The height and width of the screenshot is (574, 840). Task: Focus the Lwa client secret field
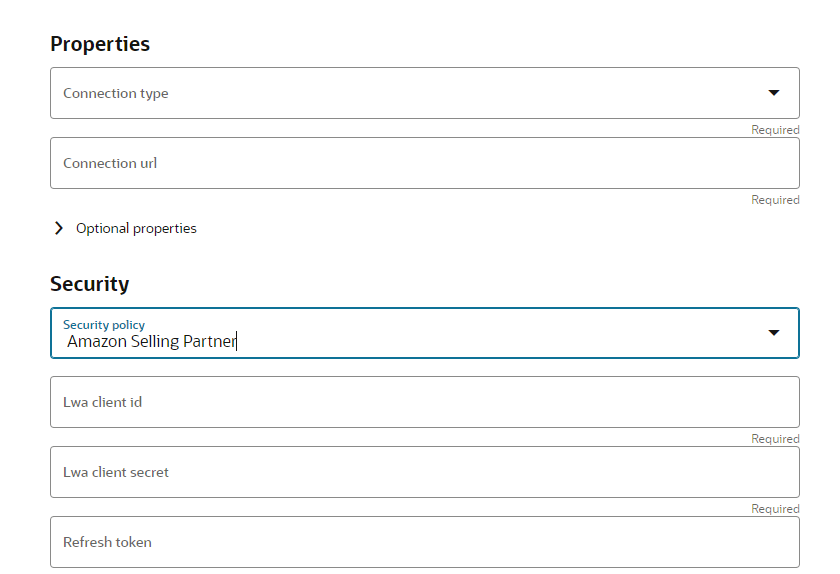[424, 472]
